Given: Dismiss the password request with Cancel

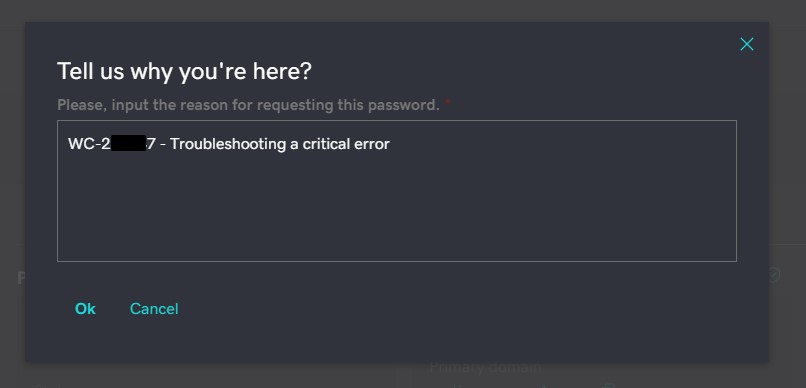Looking at the screenshot, I should pyautogui.click(x=154, y=308).
